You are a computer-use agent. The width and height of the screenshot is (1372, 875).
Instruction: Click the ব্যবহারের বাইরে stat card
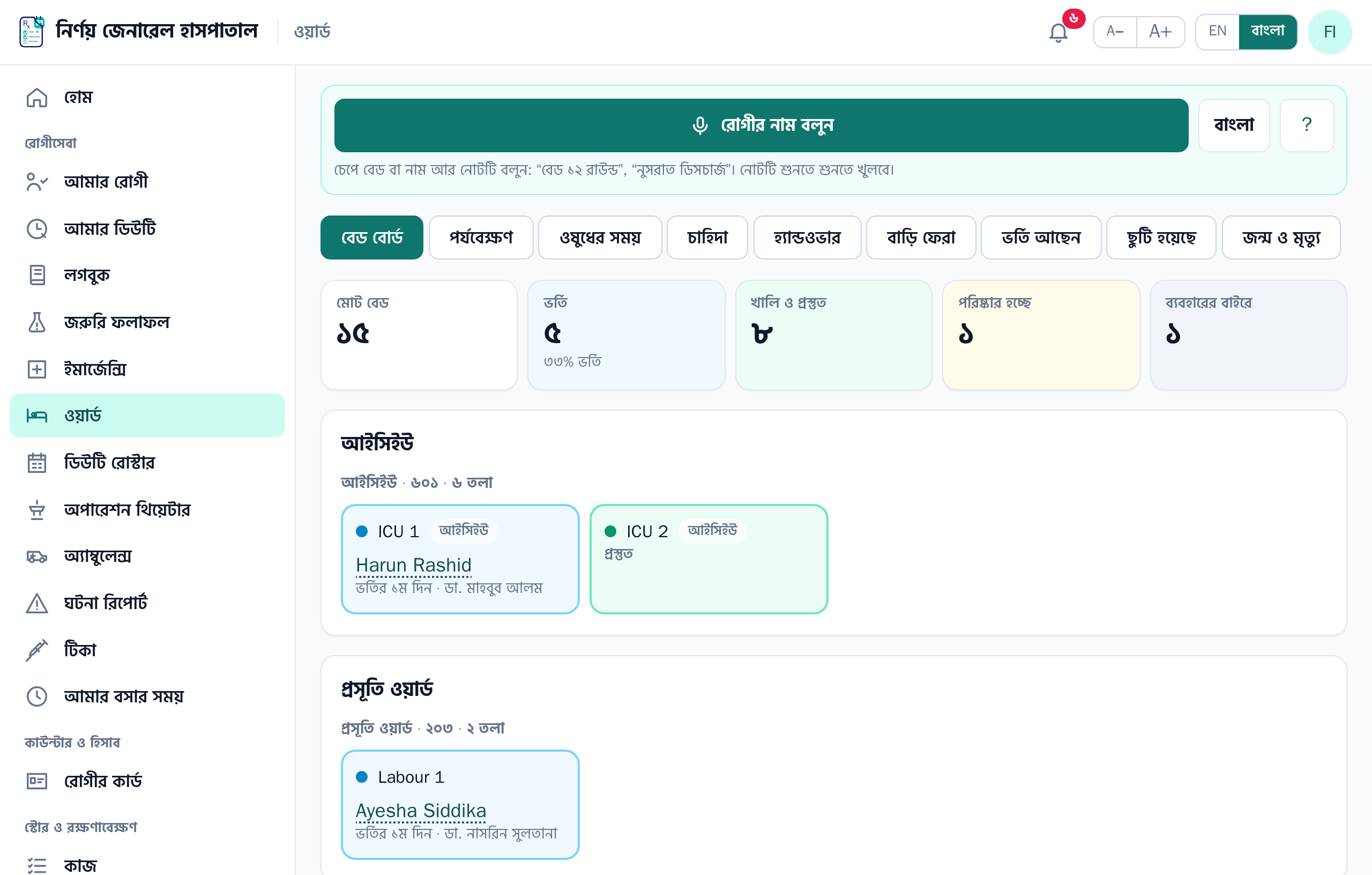(1248, 335)
